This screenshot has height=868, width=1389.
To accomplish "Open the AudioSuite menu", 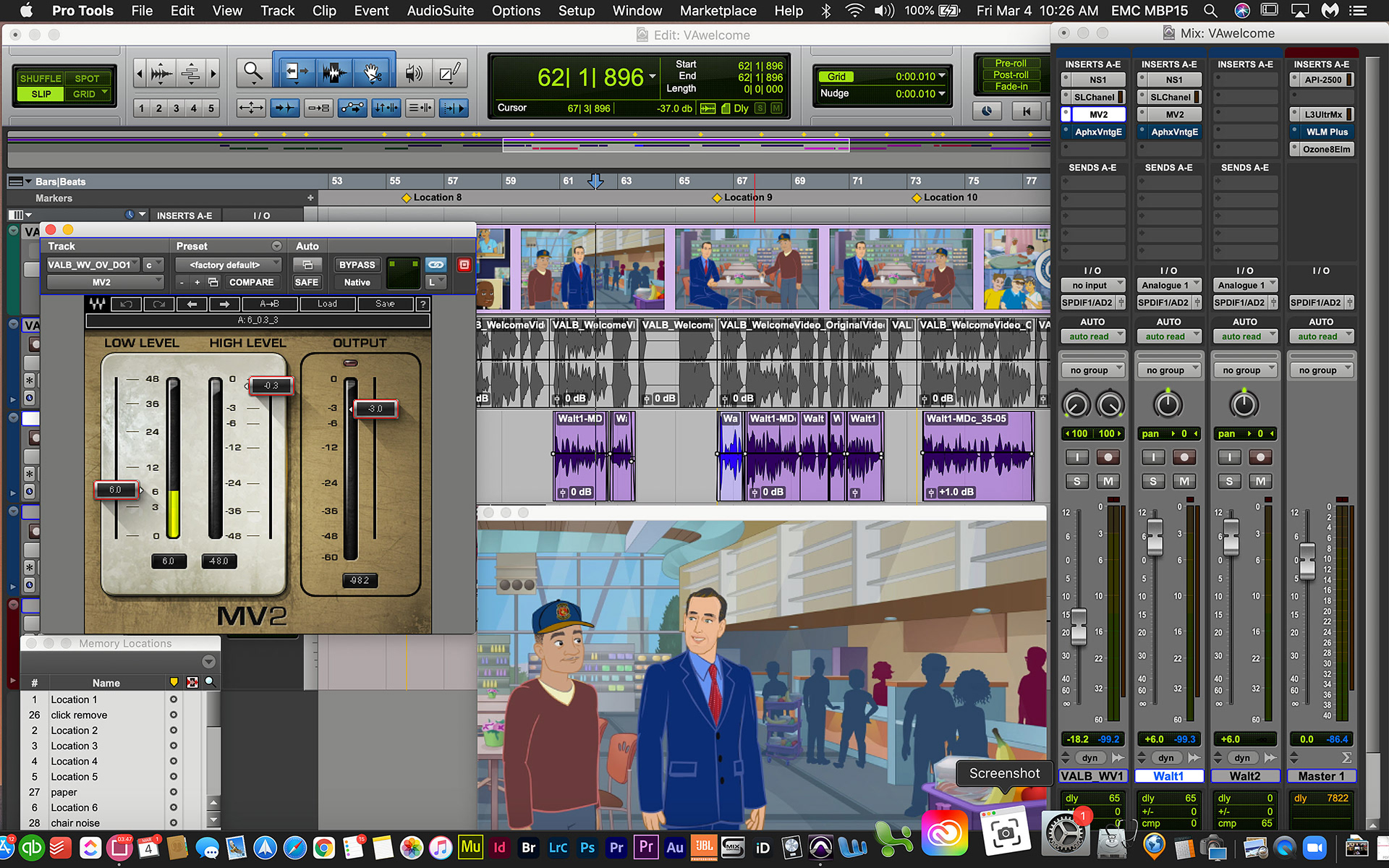I will [x=440, y=11].
